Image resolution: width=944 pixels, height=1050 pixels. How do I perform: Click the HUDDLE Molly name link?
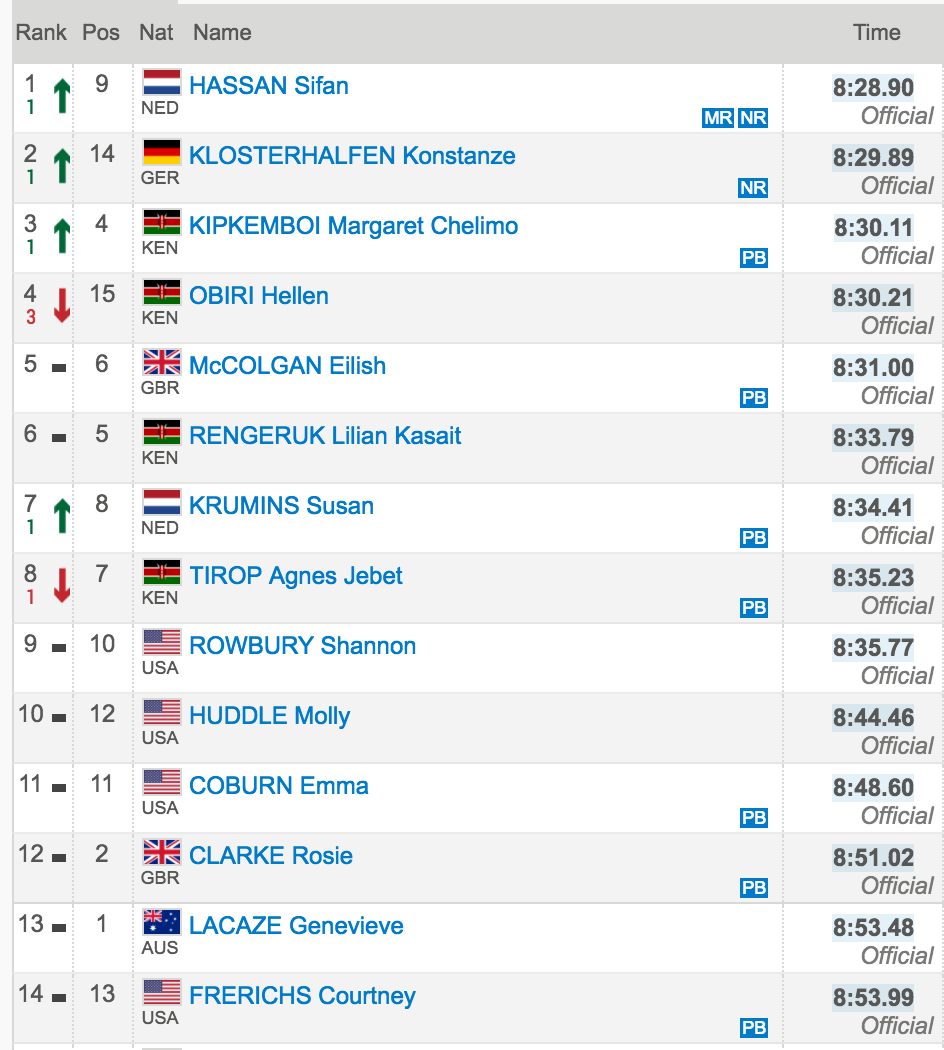pos(270,716)
